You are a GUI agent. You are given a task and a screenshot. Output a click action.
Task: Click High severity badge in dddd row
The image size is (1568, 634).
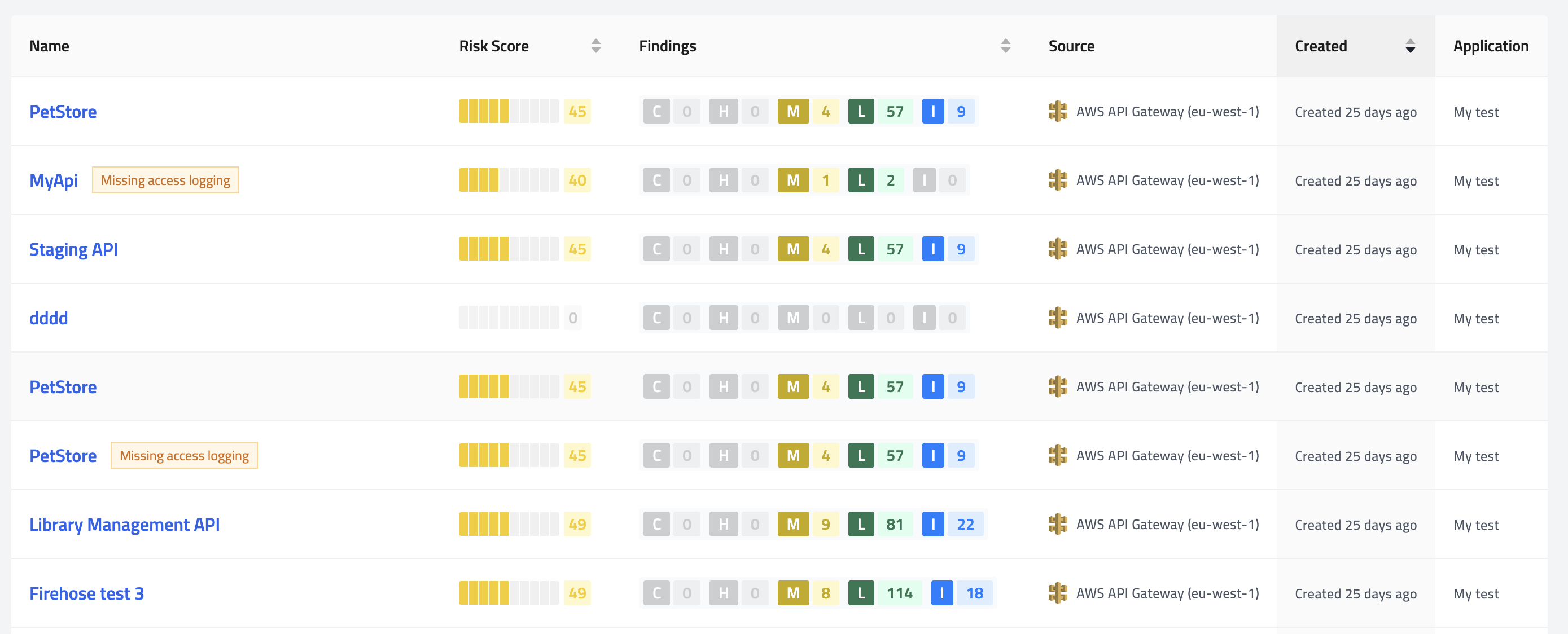click(x=723, y=318)
